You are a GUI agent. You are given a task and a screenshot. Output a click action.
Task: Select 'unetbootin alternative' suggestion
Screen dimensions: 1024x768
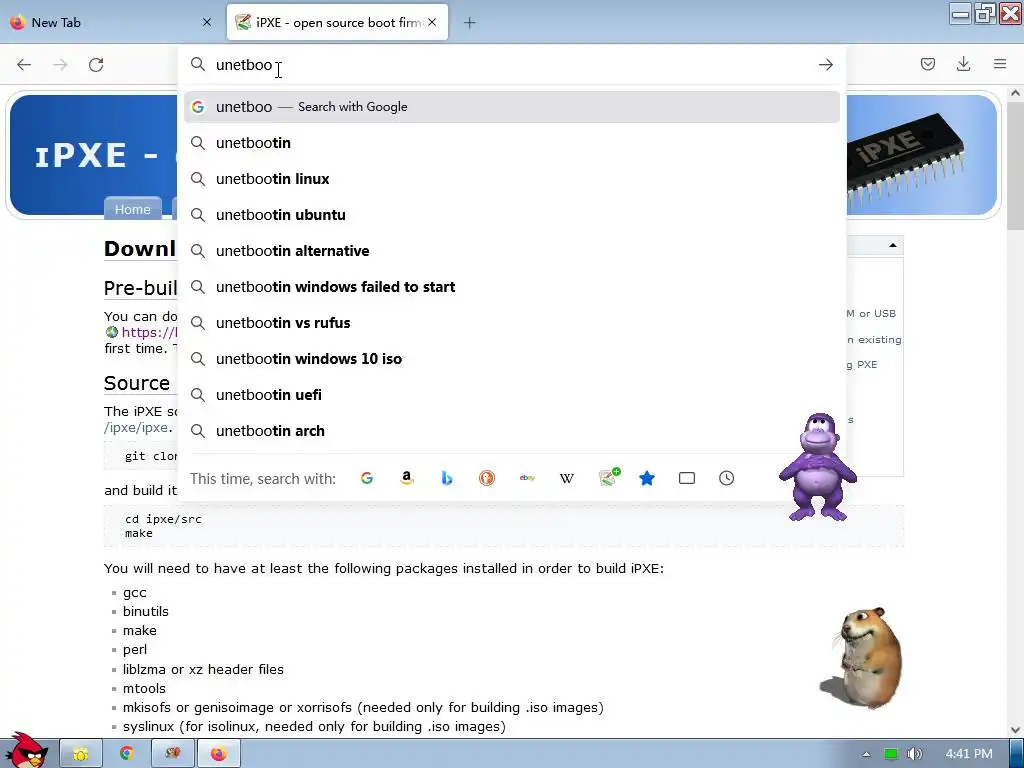pyautogui.click(x=512, y=251)
